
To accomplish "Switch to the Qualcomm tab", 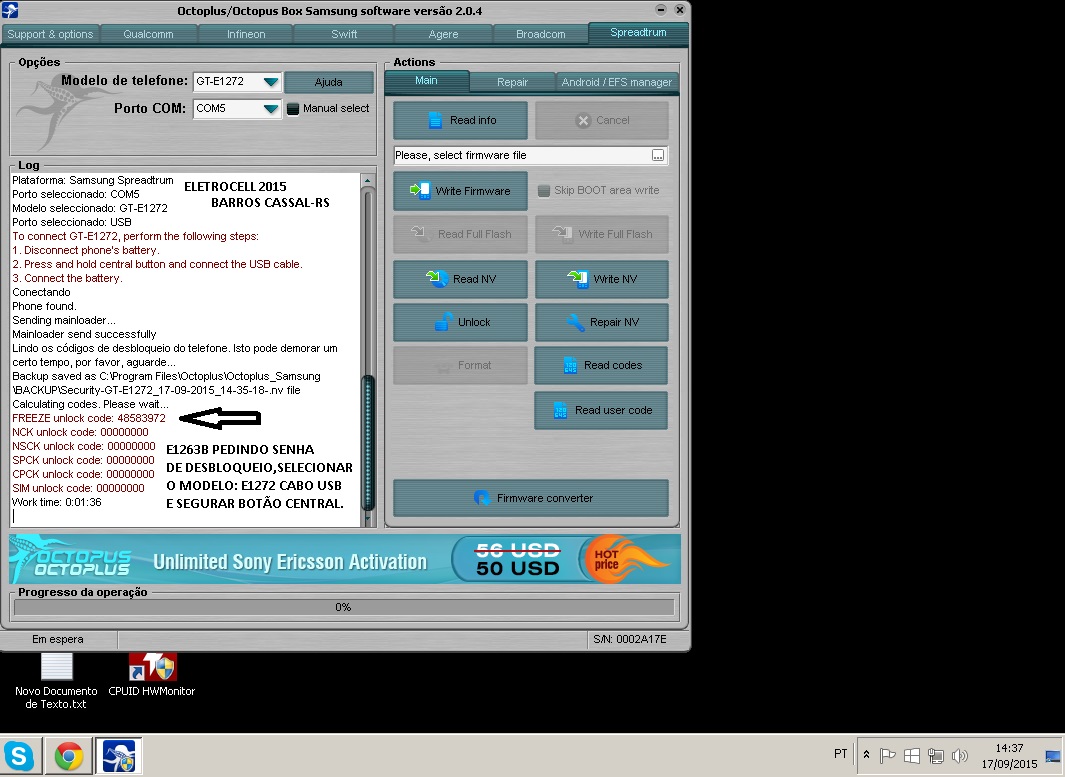I will [x=148, y=34].
